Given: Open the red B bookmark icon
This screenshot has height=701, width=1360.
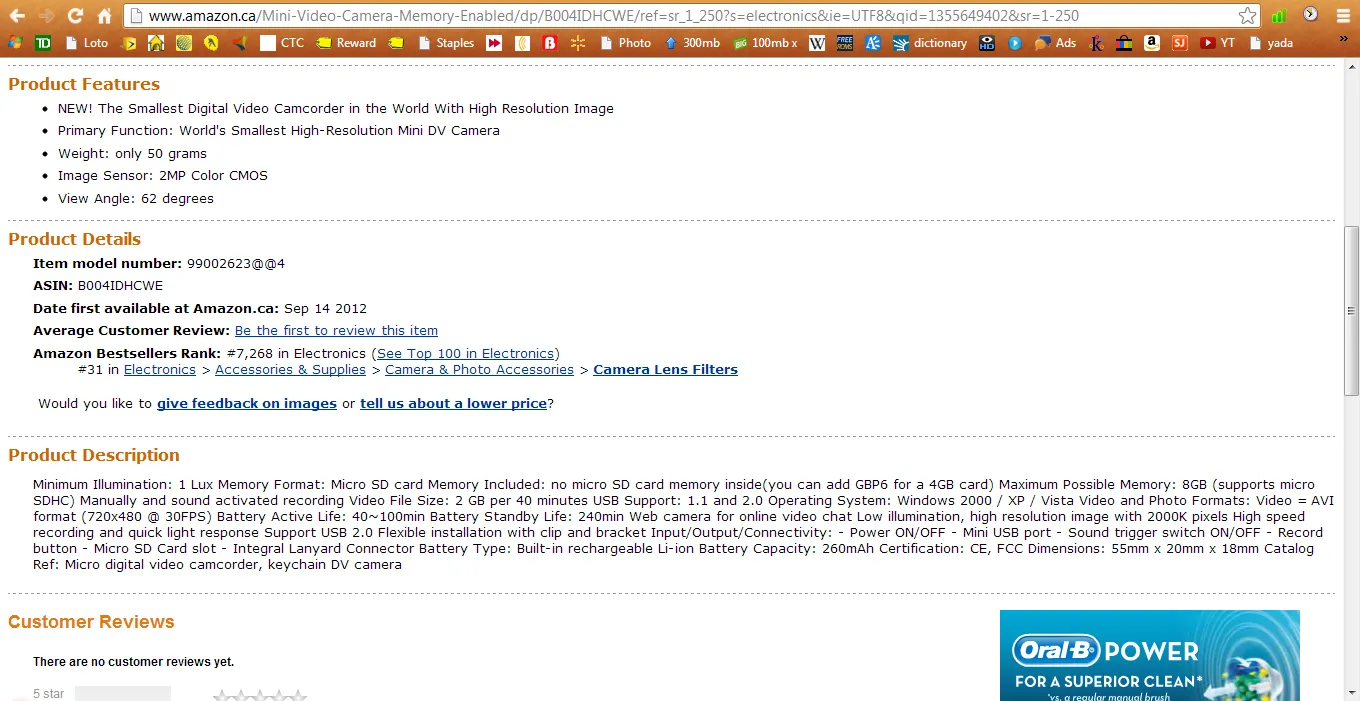Looking at the screenshot, I should click(x=549, y=43).
